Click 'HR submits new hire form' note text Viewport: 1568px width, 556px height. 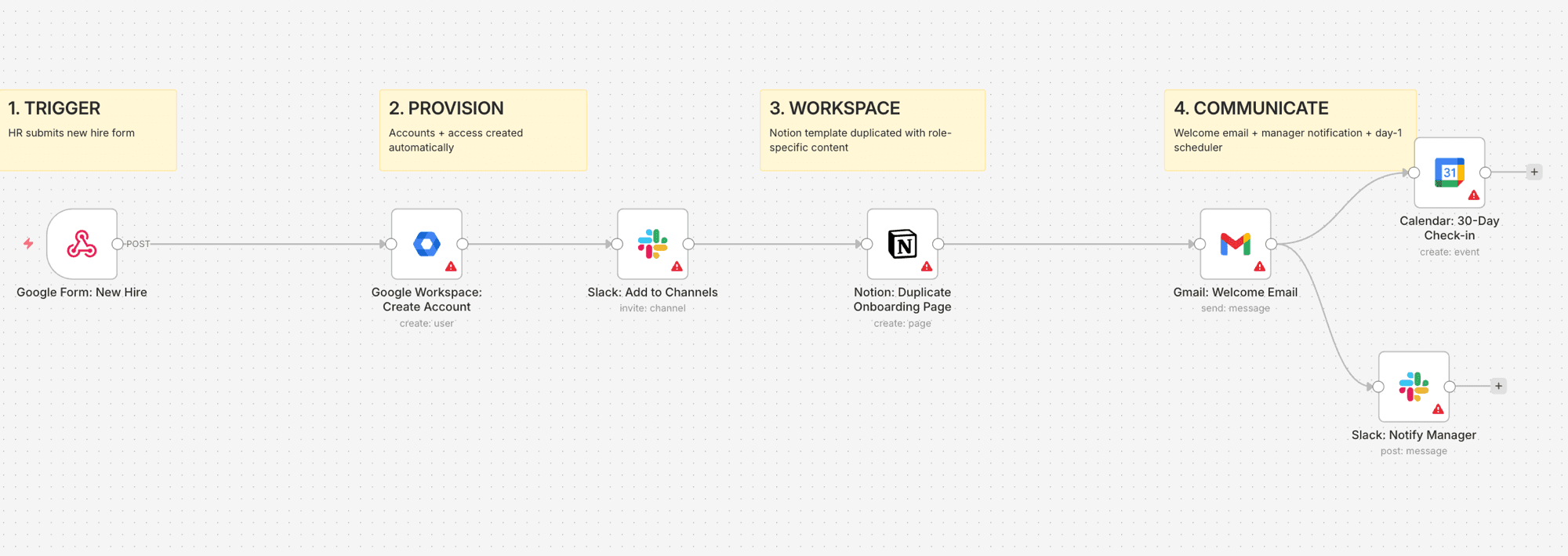[x=71, y=133]
